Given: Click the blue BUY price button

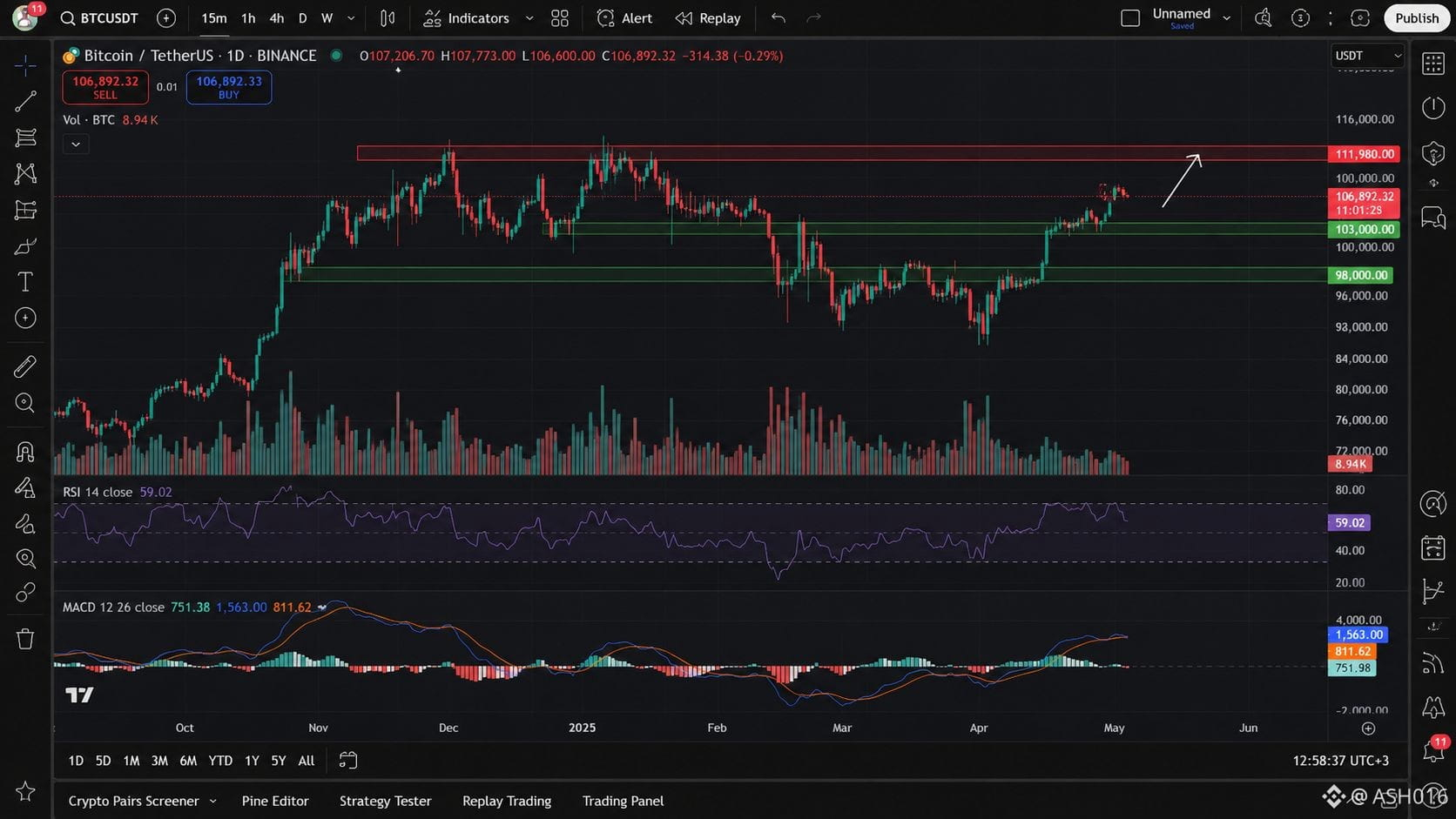Looking at the screenshot, I should pyautogui.click(x=229, y=87).
